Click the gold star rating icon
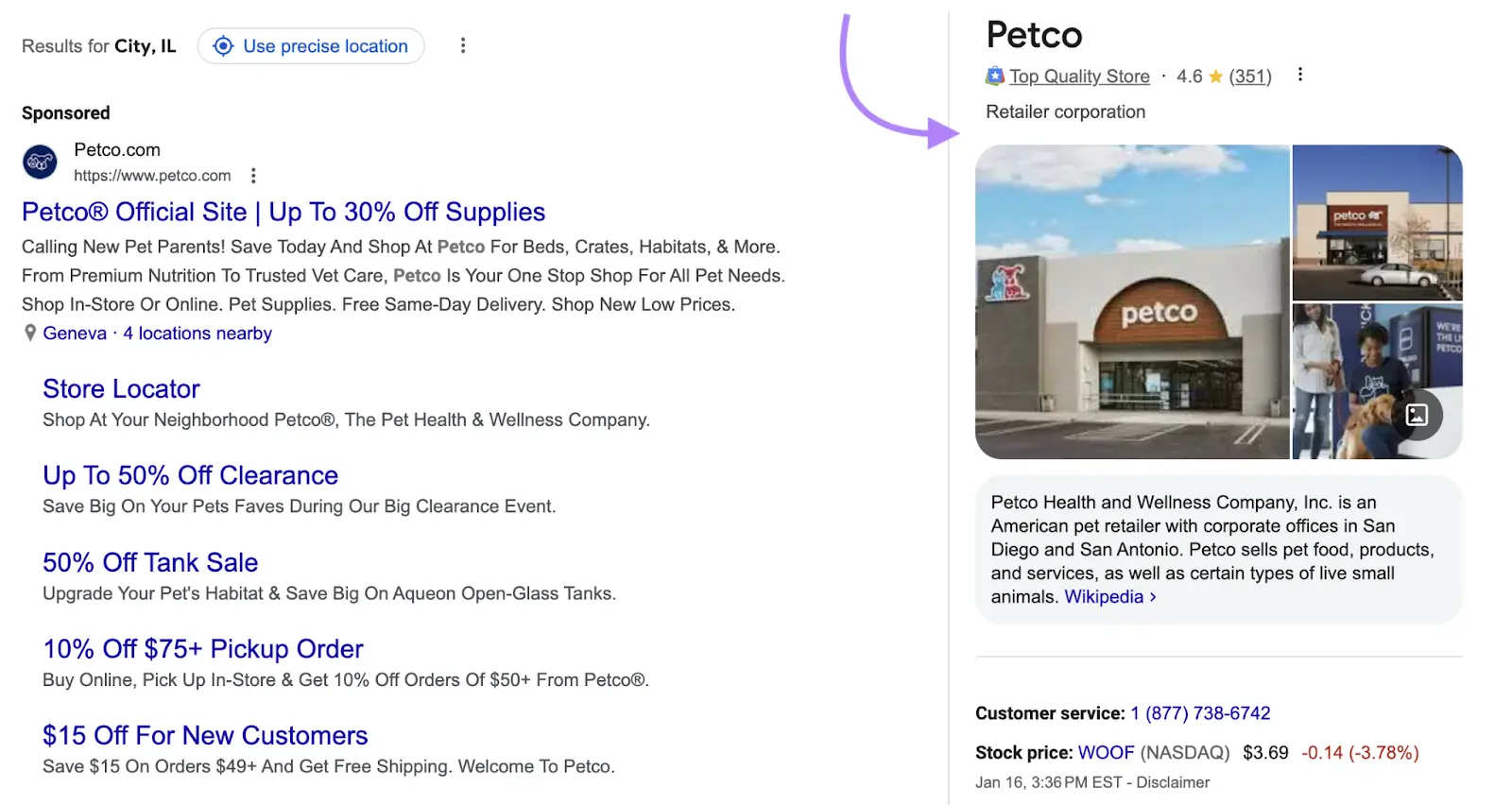 pos(1213,76)
